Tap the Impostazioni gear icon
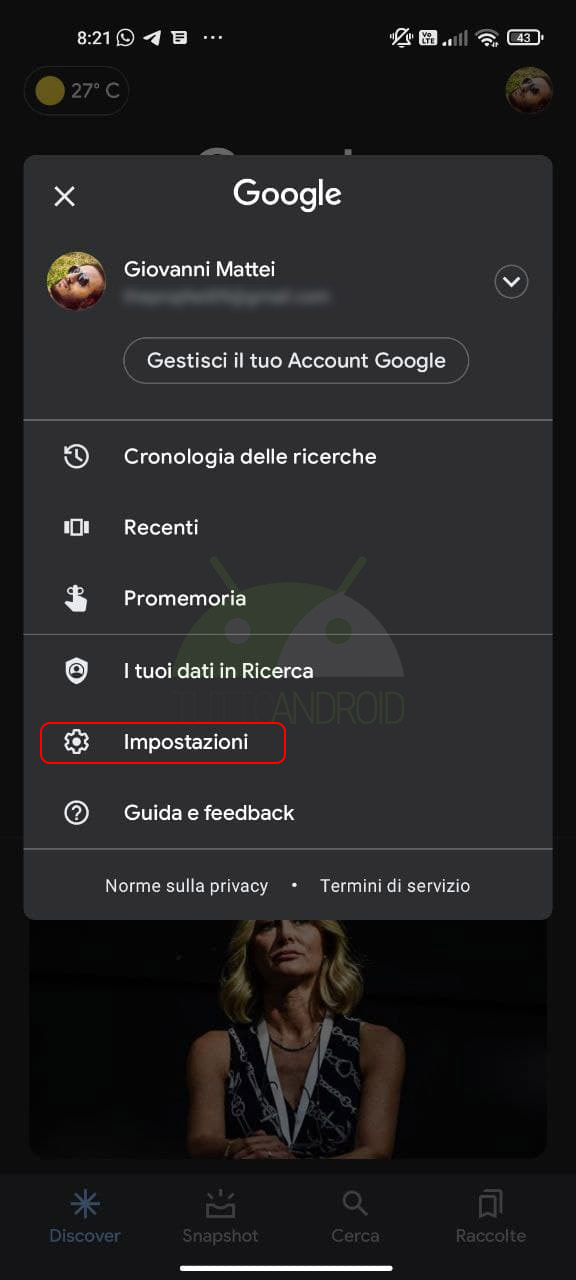Viewport: 576px width, 1280px height. click(x=76, y=742)
